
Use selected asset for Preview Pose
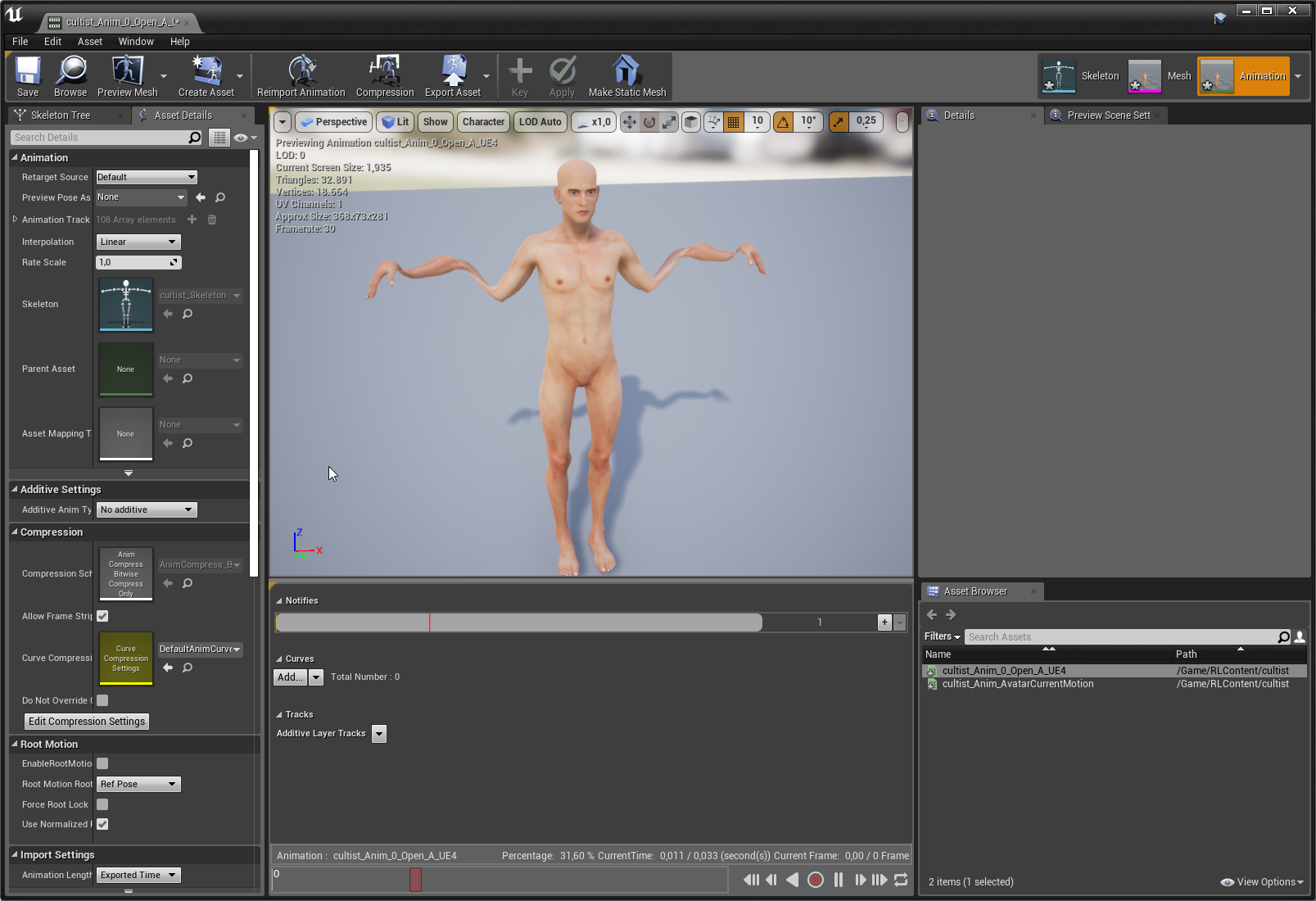point(201,197)
